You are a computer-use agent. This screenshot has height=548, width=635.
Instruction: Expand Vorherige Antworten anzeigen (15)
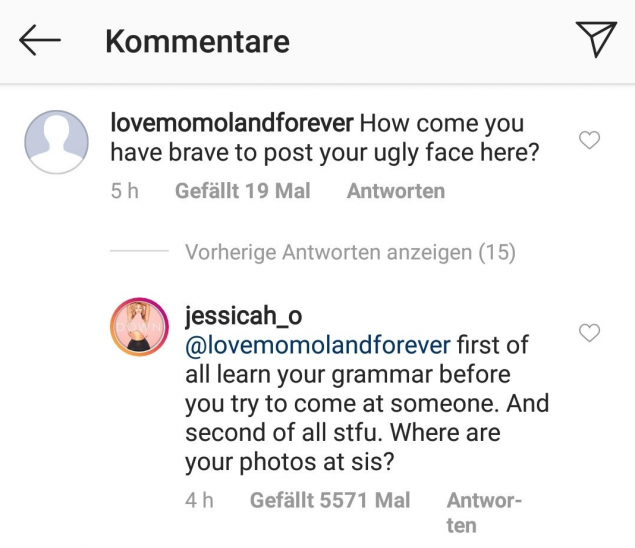pyautogui.click(x=350, y=253)
